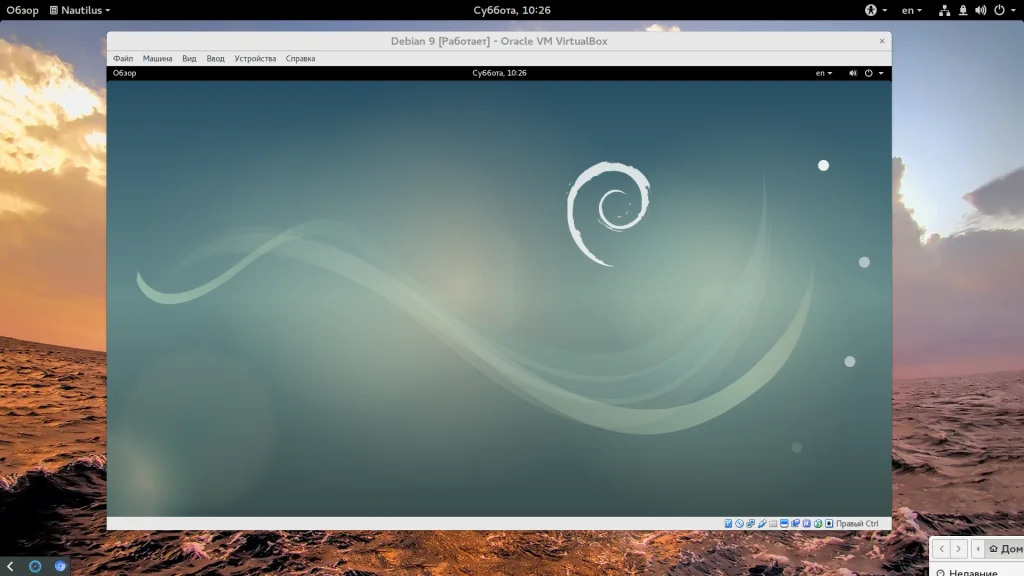Expand the guest power system menu
This screenshot has height=576, width=1024.
pyautogui.click(x=873, y=73)
